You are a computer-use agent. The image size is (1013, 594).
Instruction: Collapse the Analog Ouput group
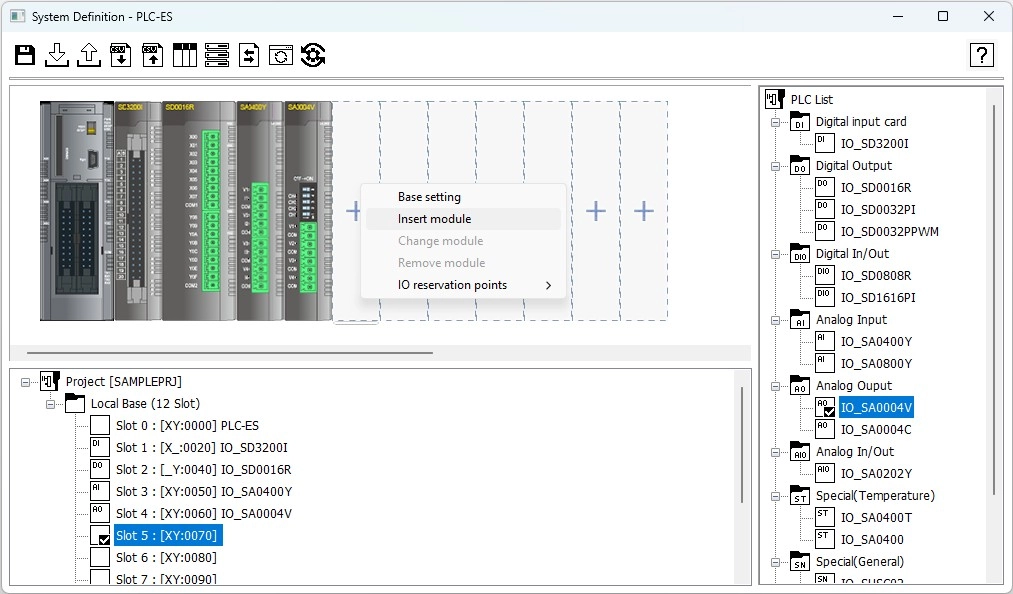coord(775,386)
